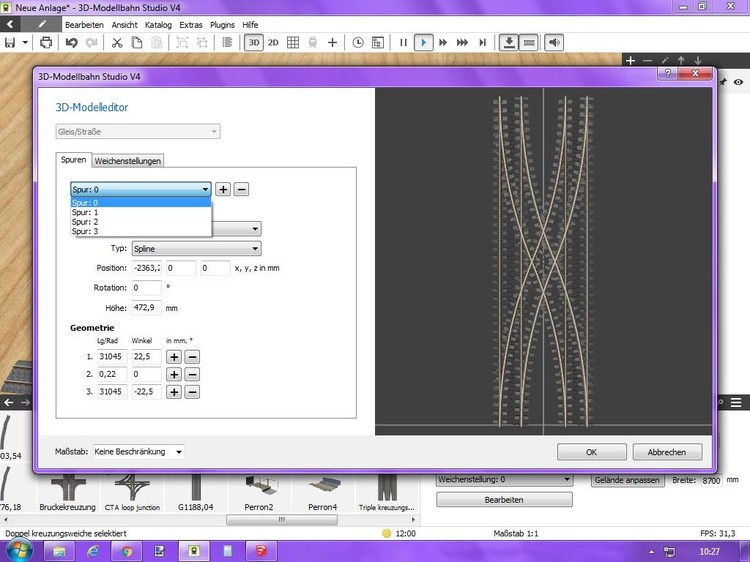Click the catalog horizontal scrollbar
This screenshot has width=750, height=562.
coord(282,519)
